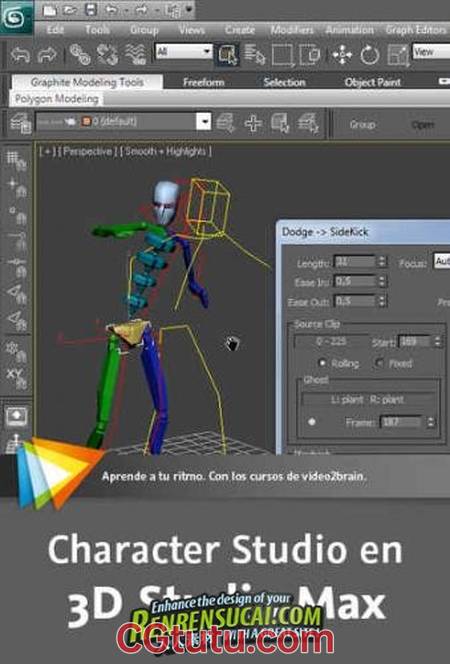This screenshot has width=450, height=664.
Task: Open the Layer Manager icon
Action: [20, 123]
